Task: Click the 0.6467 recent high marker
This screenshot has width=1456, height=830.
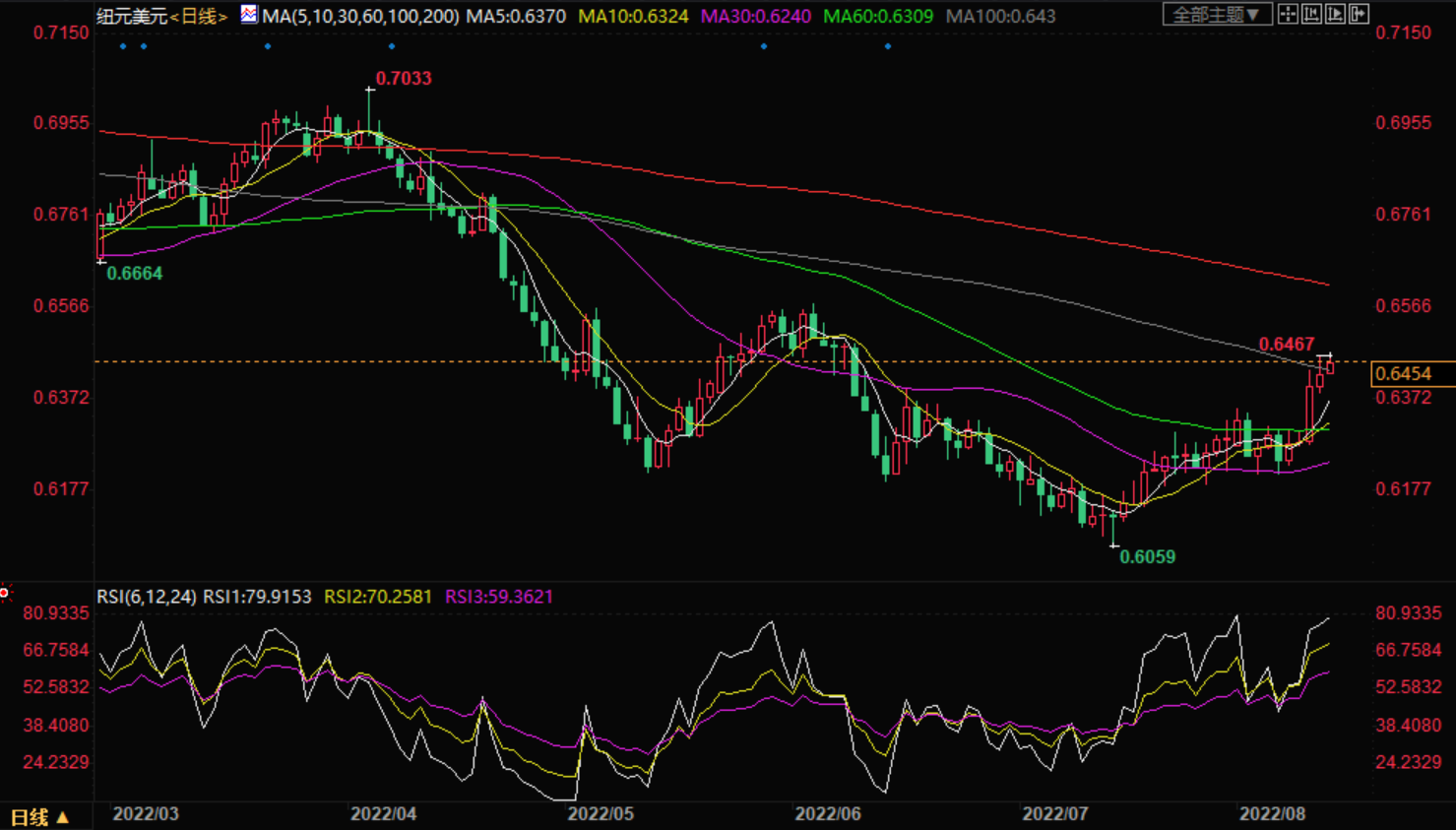Action: coord(1287,345)
